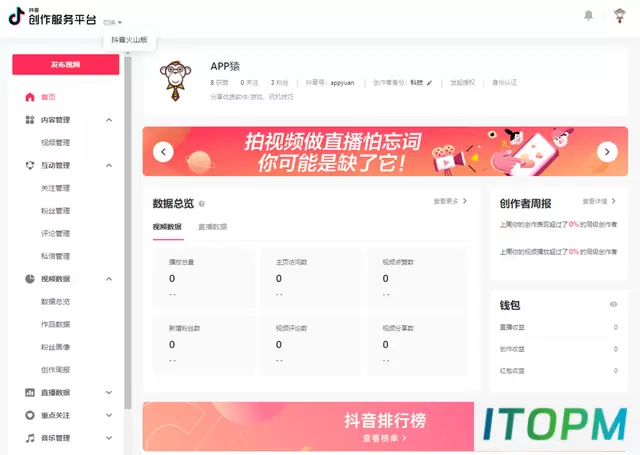The width and height of the screenshot is (640, 455).
Task: Expand the 直播数据 section chevron
Action: [109, 393]
